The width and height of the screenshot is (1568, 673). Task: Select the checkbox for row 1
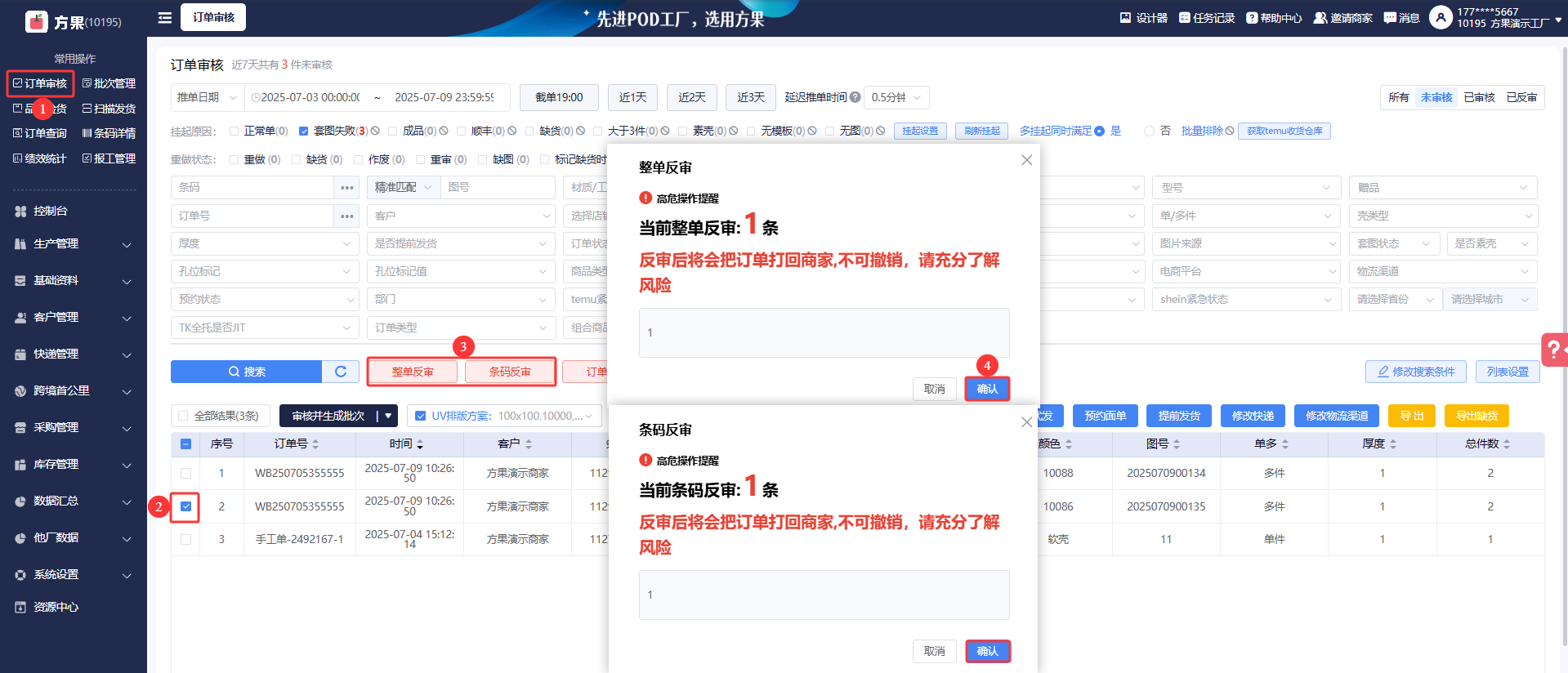(186, 474)
